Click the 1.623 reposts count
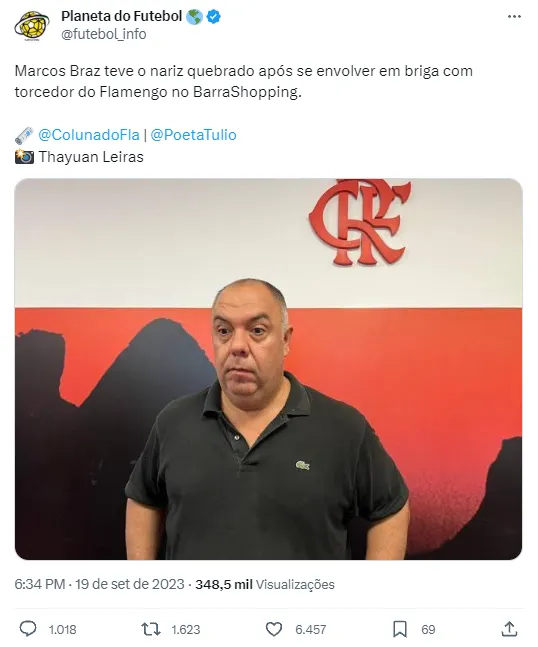The height and width of the screenshot is (647, 538). tap(186, 630)
